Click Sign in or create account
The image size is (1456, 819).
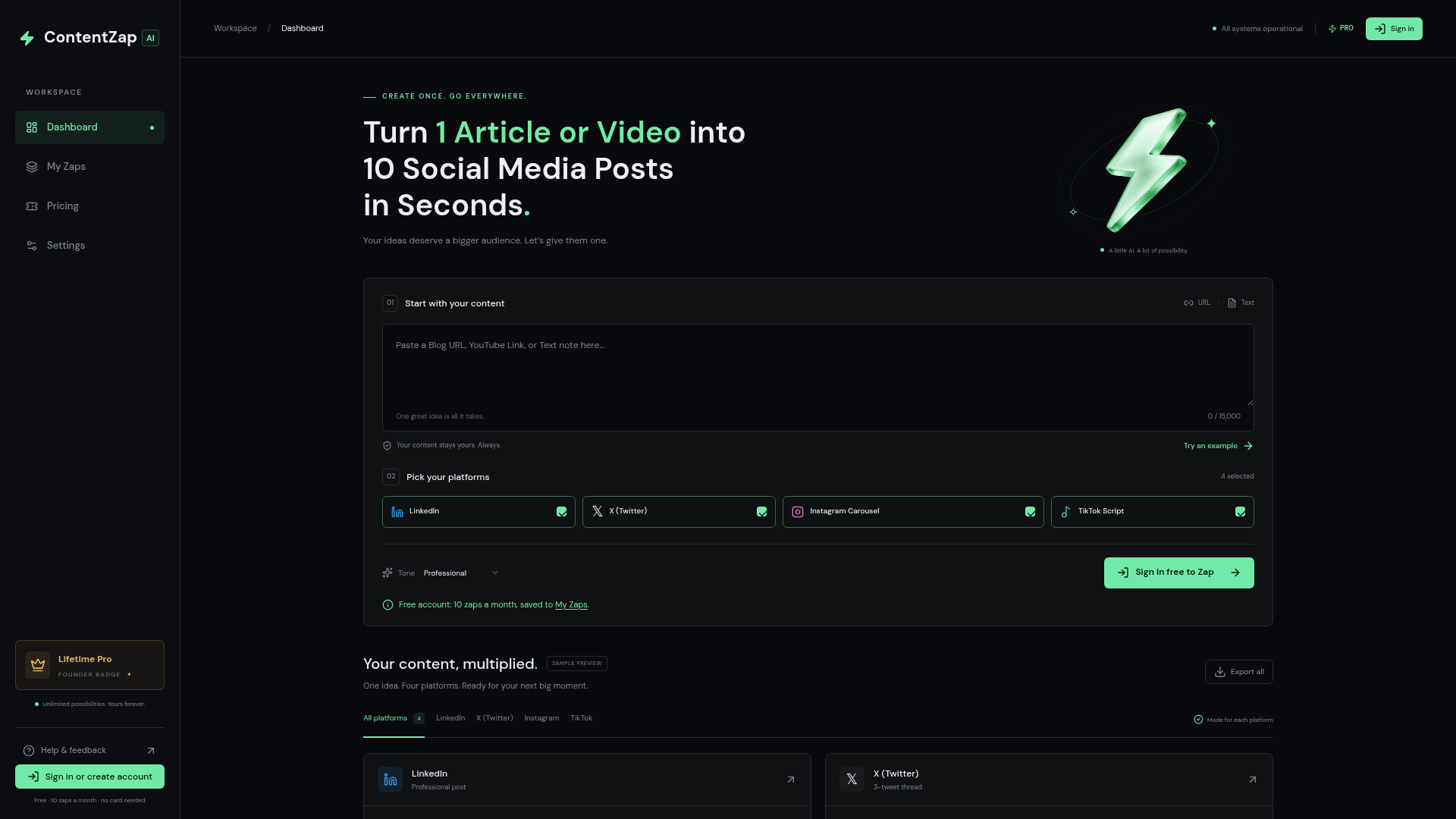89,777
